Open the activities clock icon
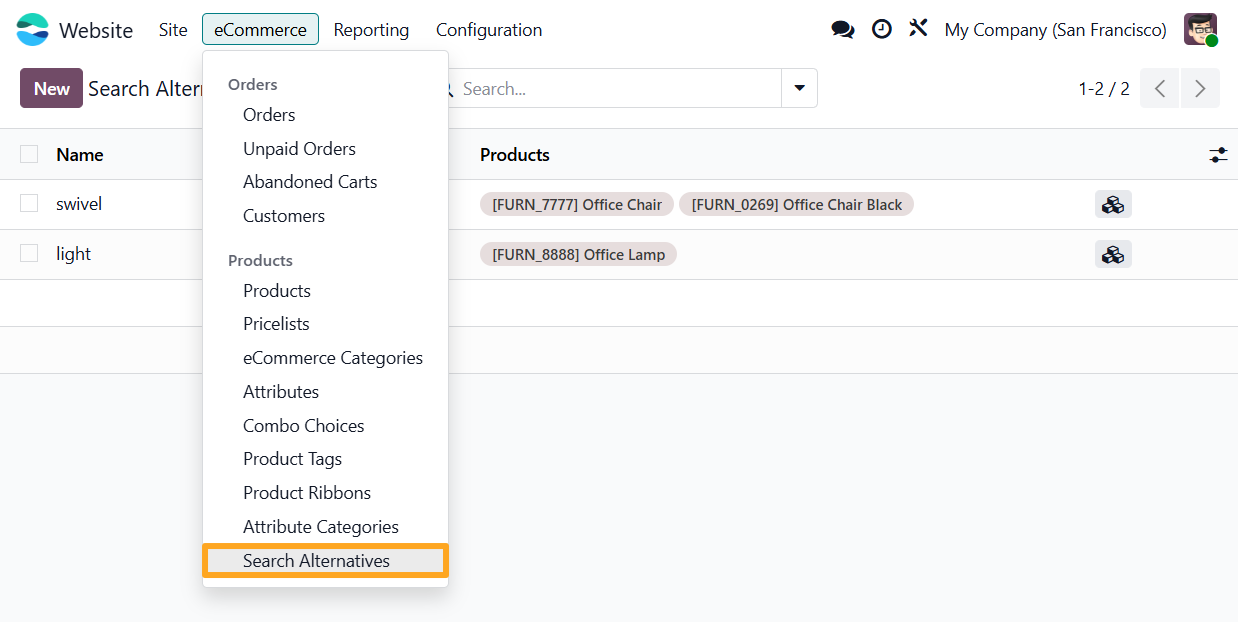The width and height of the screenshot is (1238, 622). point(881,30)
